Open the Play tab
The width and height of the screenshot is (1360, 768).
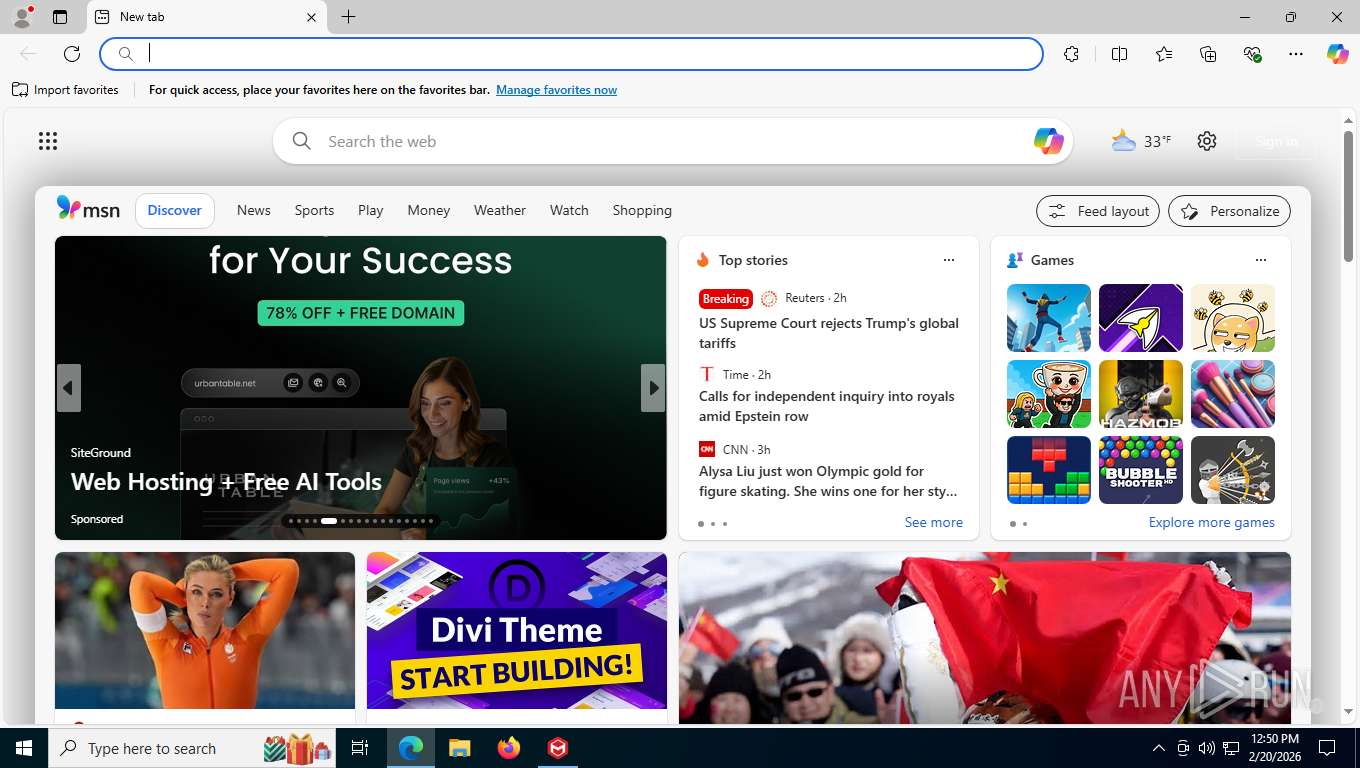tap(370, 210)
